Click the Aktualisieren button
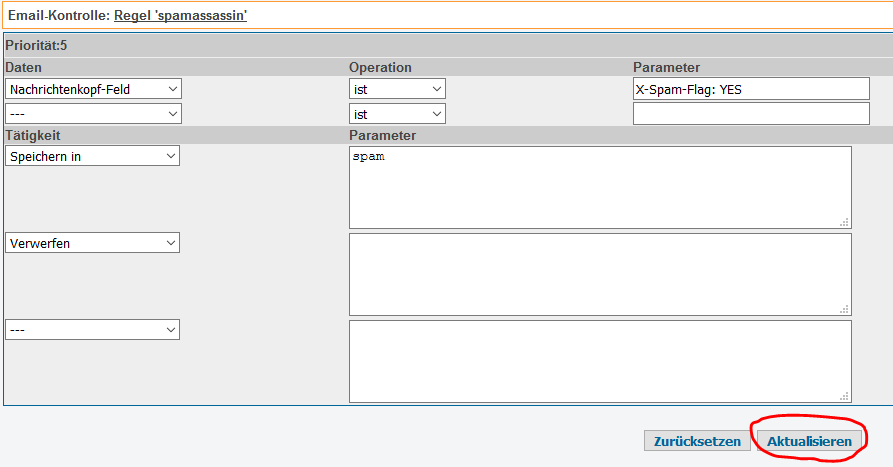The image size is (893, 467). click(x=809, y=441)
